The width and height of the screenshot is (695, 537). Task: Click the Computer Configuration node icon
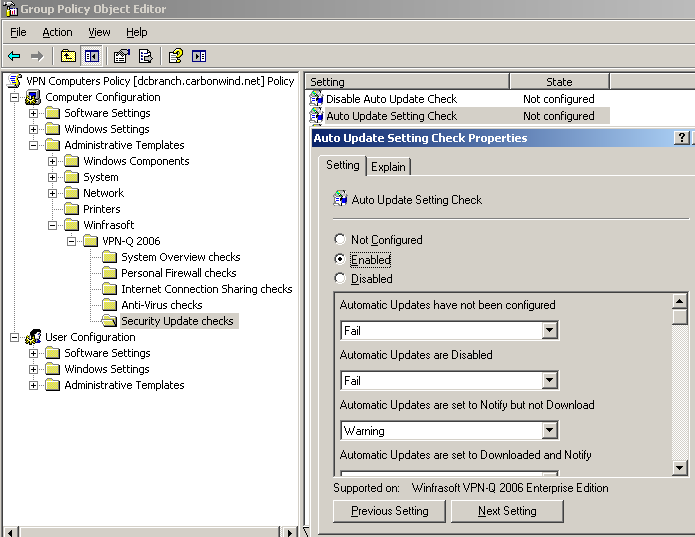coord(33,97)
